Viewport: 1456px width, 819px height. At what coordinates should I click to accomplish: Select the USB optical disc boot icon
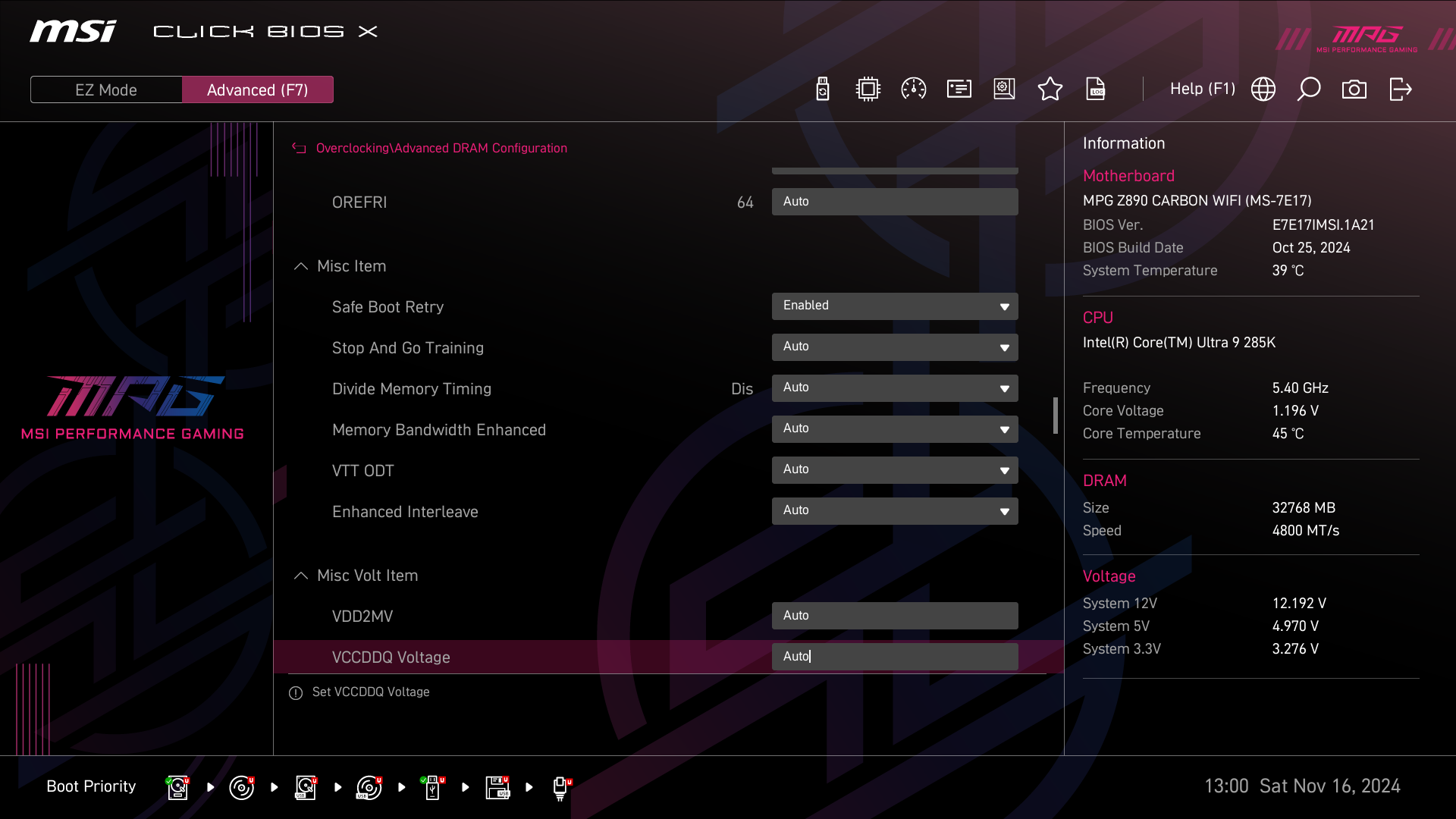pyautogui.click(x=369, y=787)
